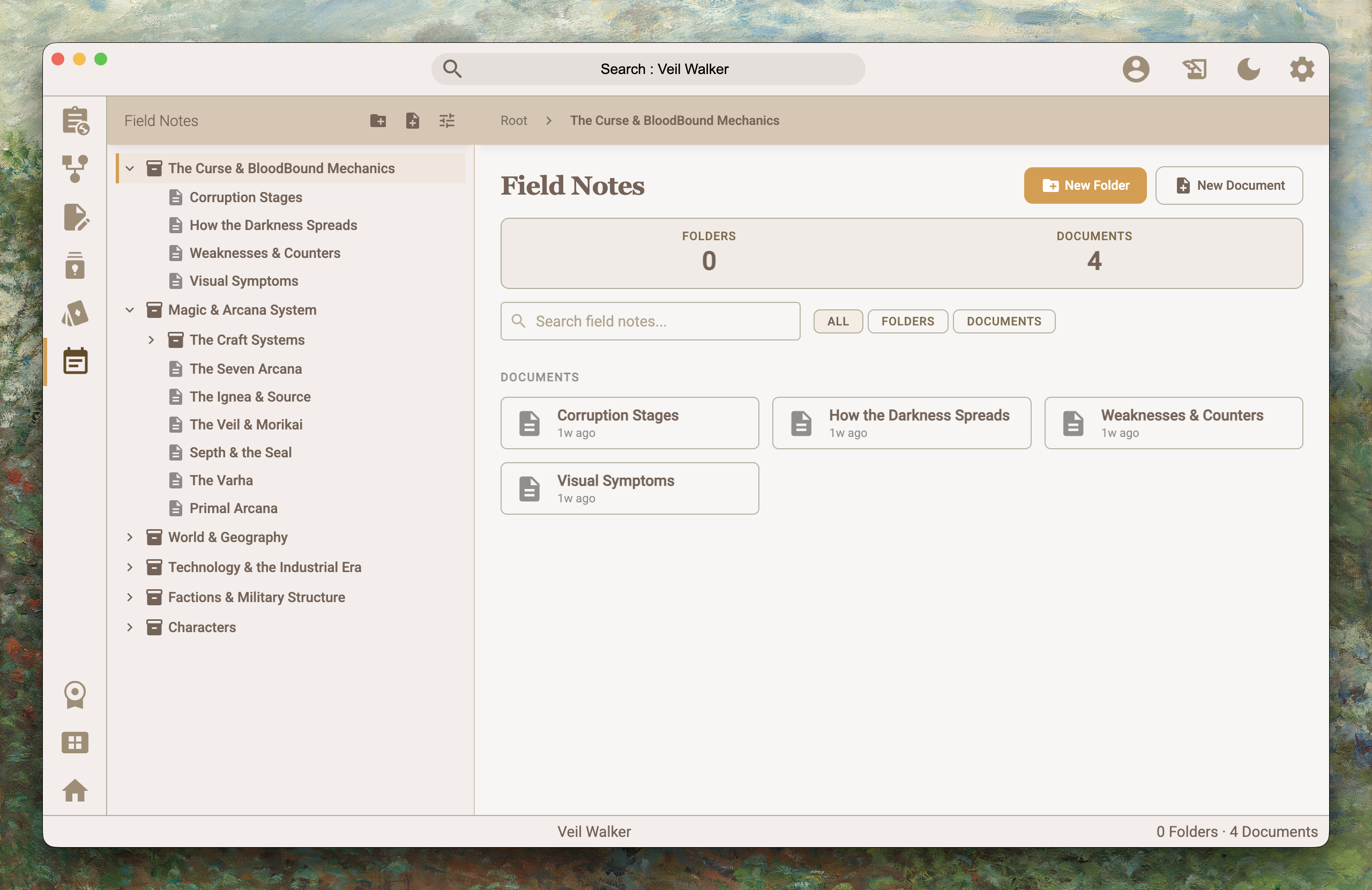Click the create new document toolbar icon
Image resolution: width=1372 pixels, height=890 pixels.
point(413,121)
